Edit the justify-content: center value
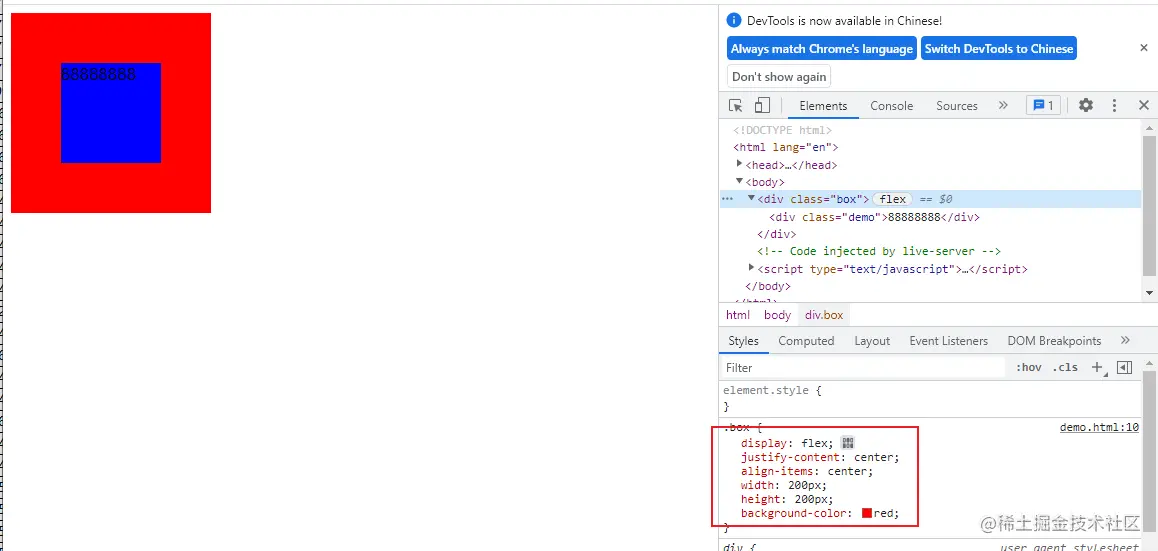 (874, 457)
